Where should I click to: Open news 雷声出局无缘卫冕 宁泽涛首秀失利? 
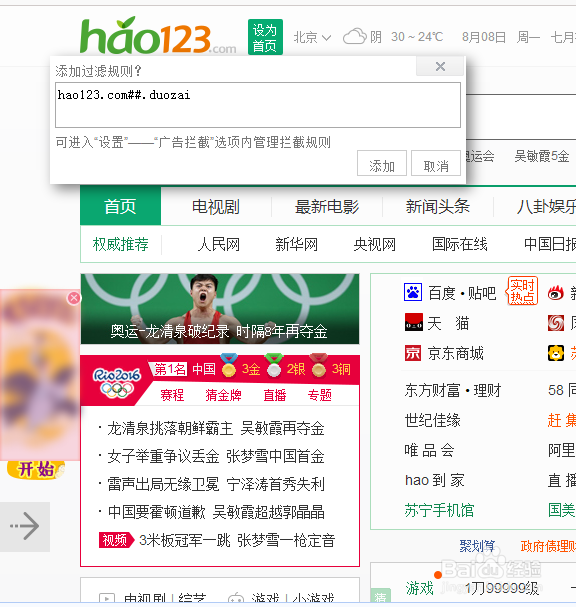[216, 484]
